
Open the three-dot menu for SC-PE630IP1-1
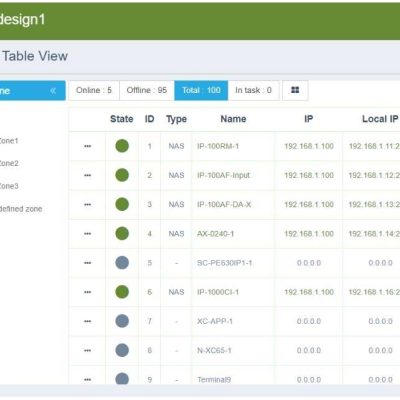coord(88,263)
